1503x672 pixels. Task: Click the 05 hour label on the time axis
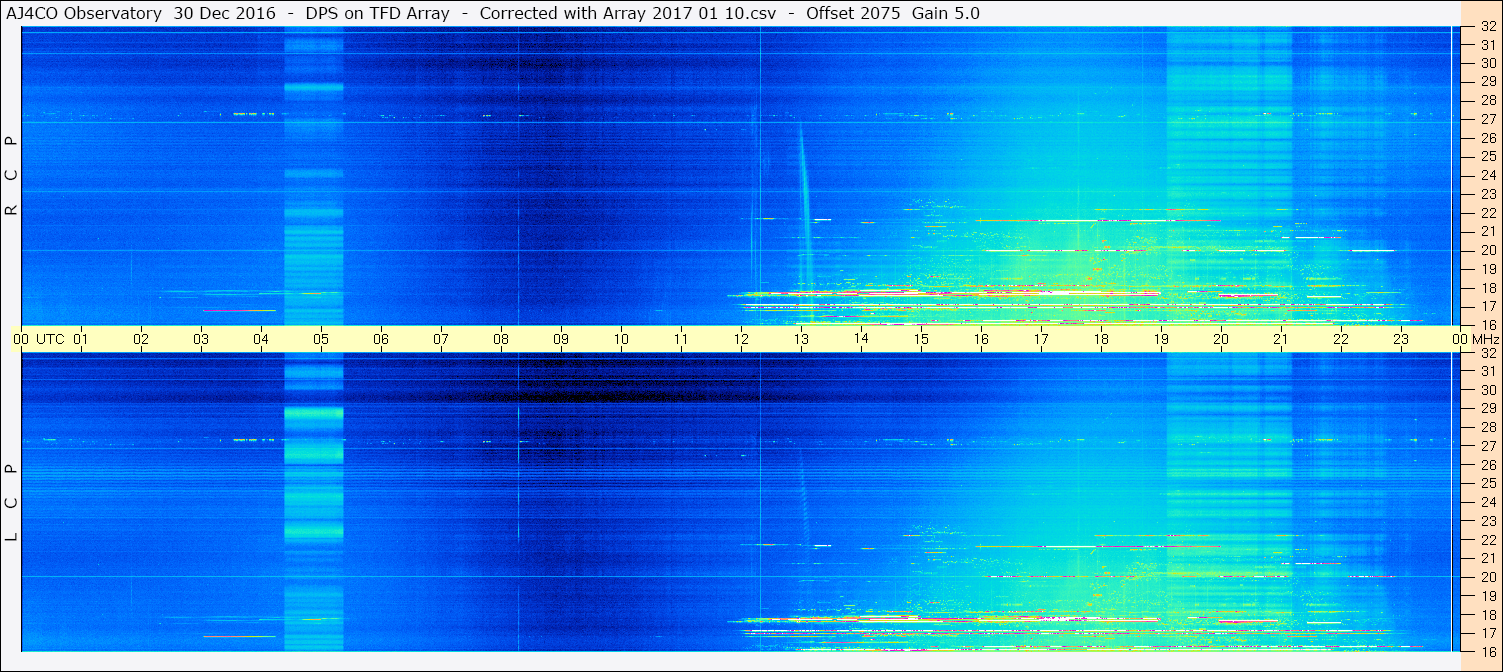321,339
